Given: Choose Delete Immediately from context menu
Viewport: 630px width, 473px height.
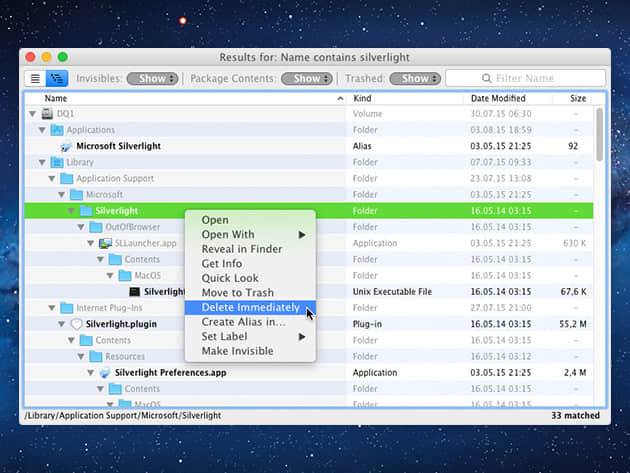Looking at the screenshot, I should coord(250,307).
